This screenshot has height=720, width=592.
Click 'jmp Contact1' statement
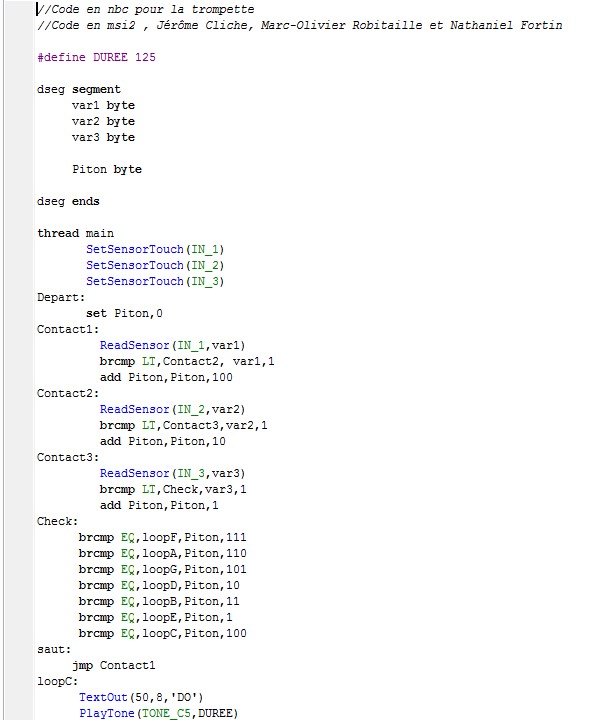pos(114,665)
